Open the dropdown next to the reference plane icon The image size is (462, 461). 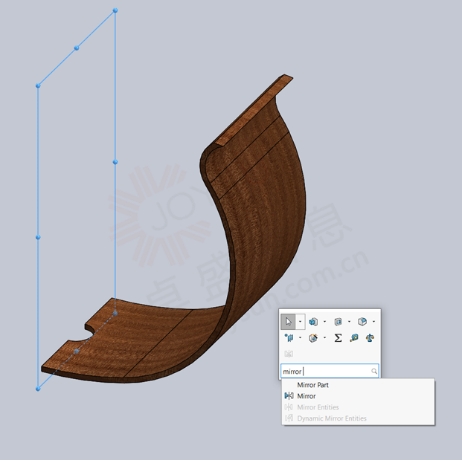click(300, 338)
